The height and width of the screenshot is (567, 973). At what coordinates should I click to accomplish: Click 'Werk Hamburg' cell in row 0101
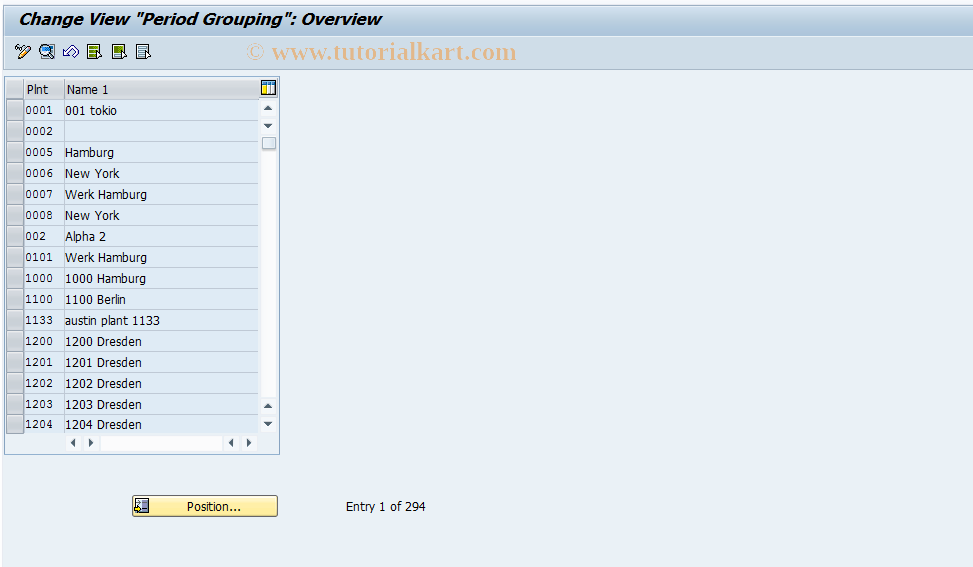point(161,257)
